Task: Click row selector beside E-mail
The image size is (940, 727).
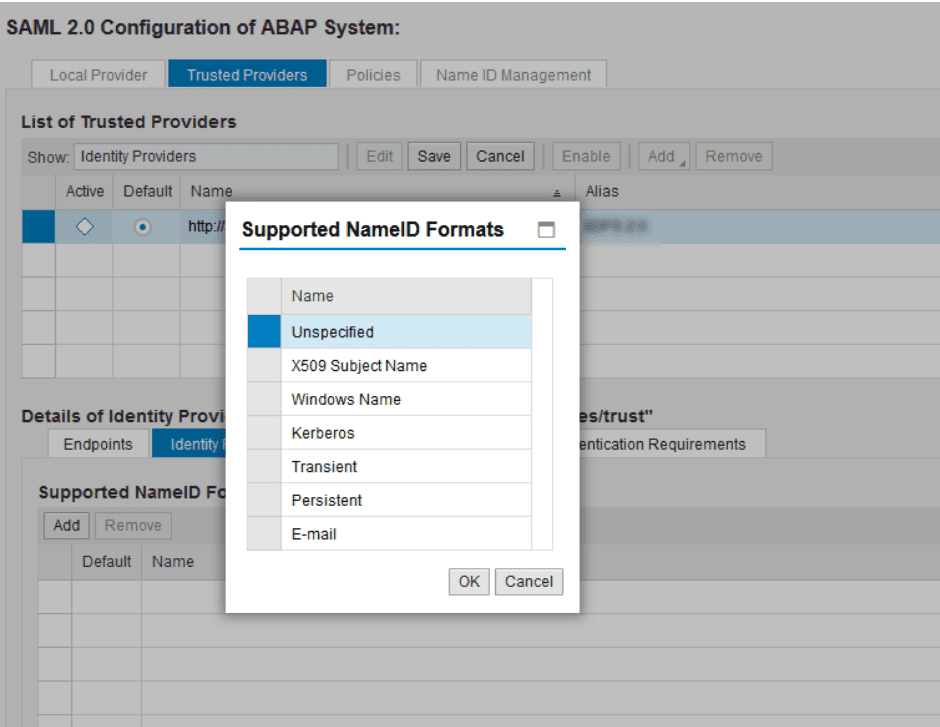Action: click(x=264, y=533)
